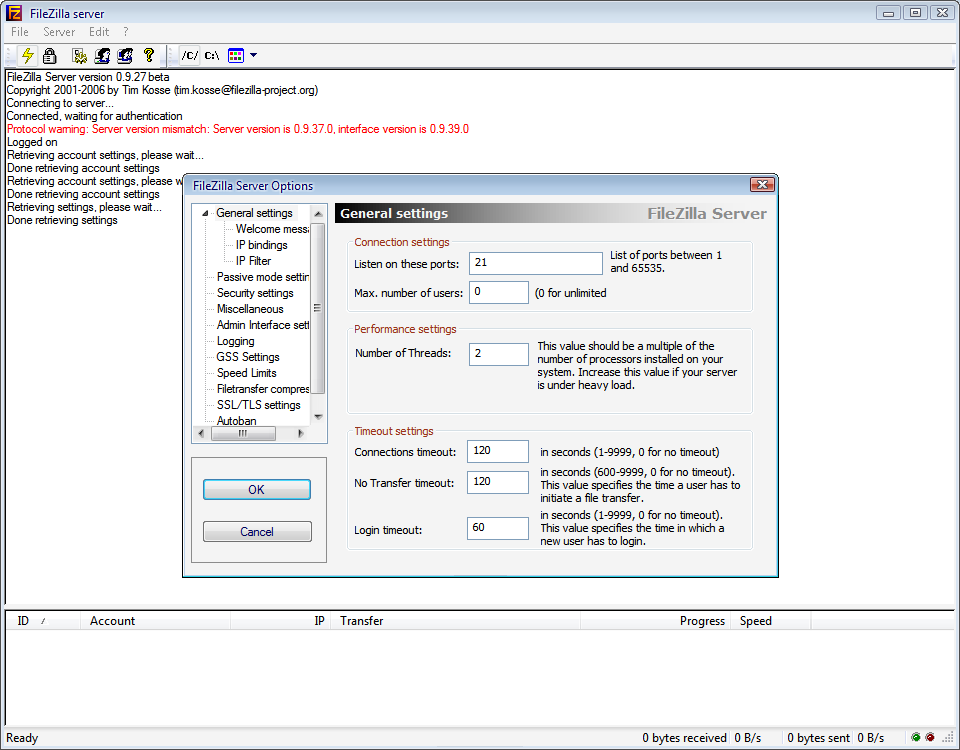The height and width of the screenshot is (750, 960).
Task: Click the Login timeout field
Action: pyautogui.click(x=498, y=528)
